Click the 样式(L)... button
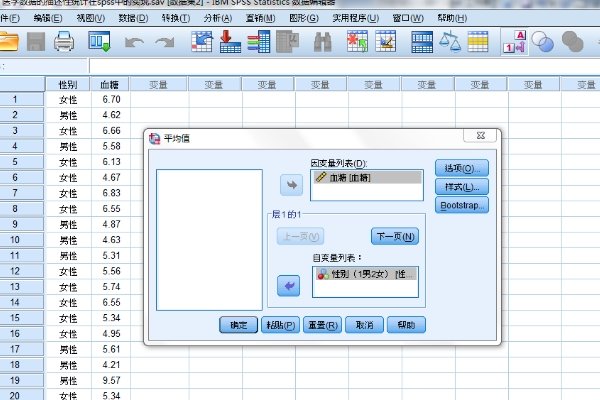This screenshot has height=400, width=600. point(462,187)
